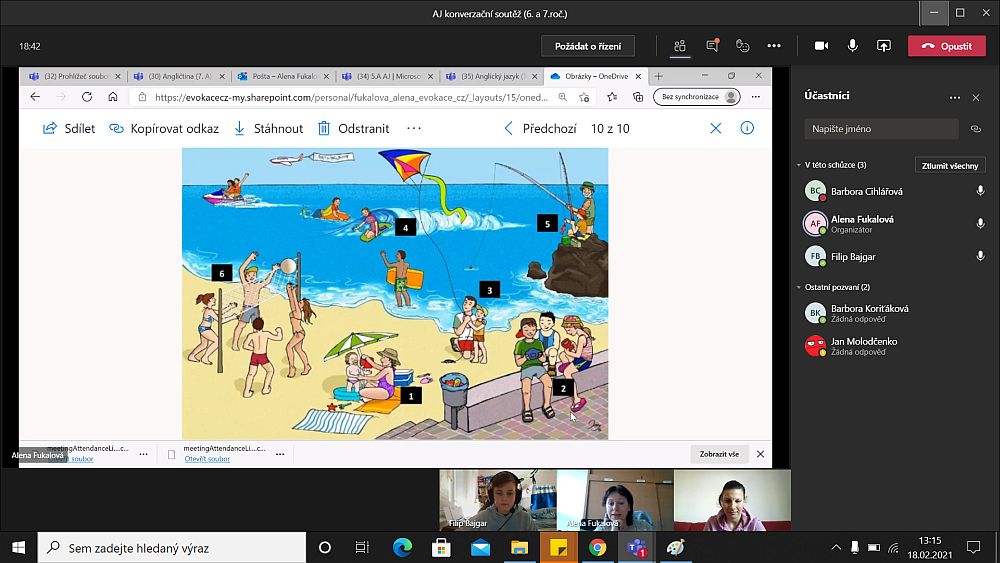This screenshot has width=1000, height=563.
Task: Open the meeting chat icon
Action: 712,46
